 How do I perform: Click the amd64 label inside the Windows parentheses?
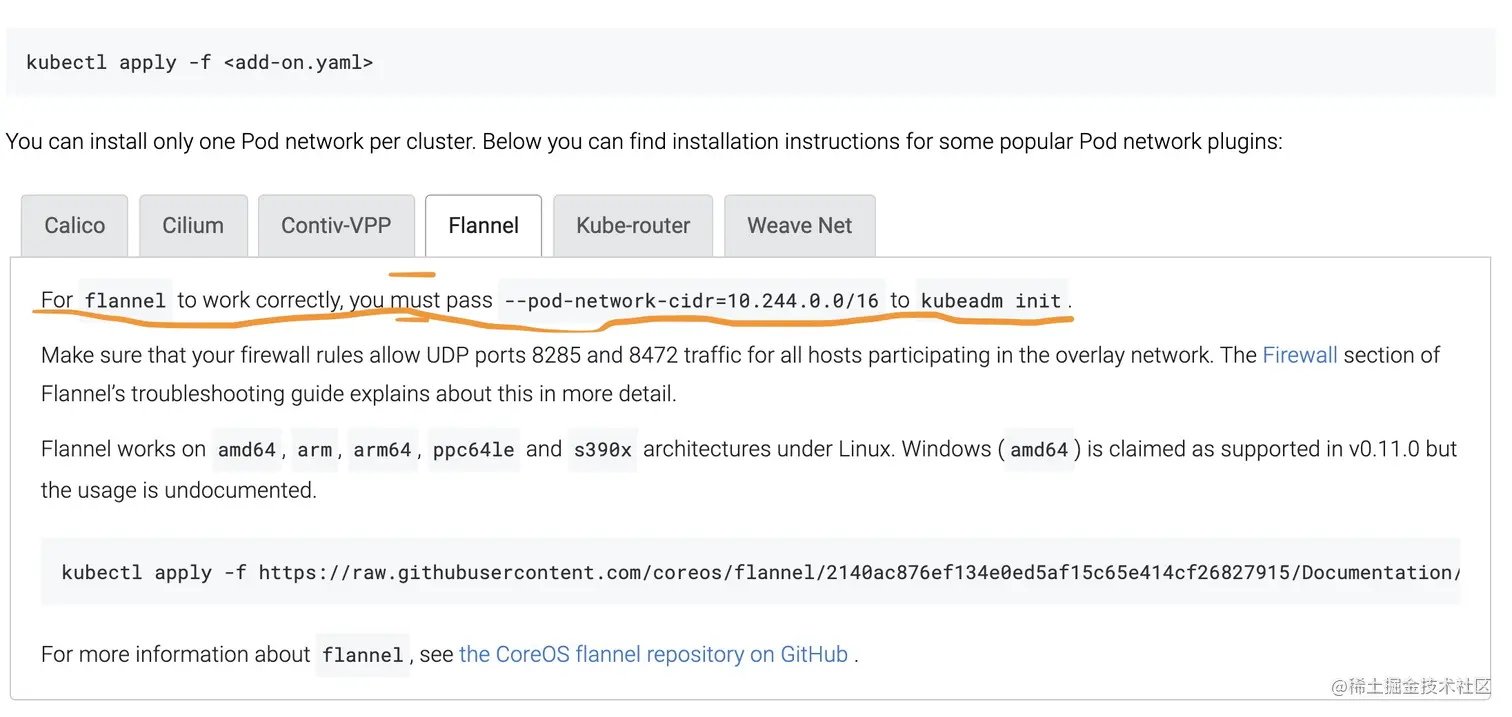pyautogui.click(x=1040, y=450)
